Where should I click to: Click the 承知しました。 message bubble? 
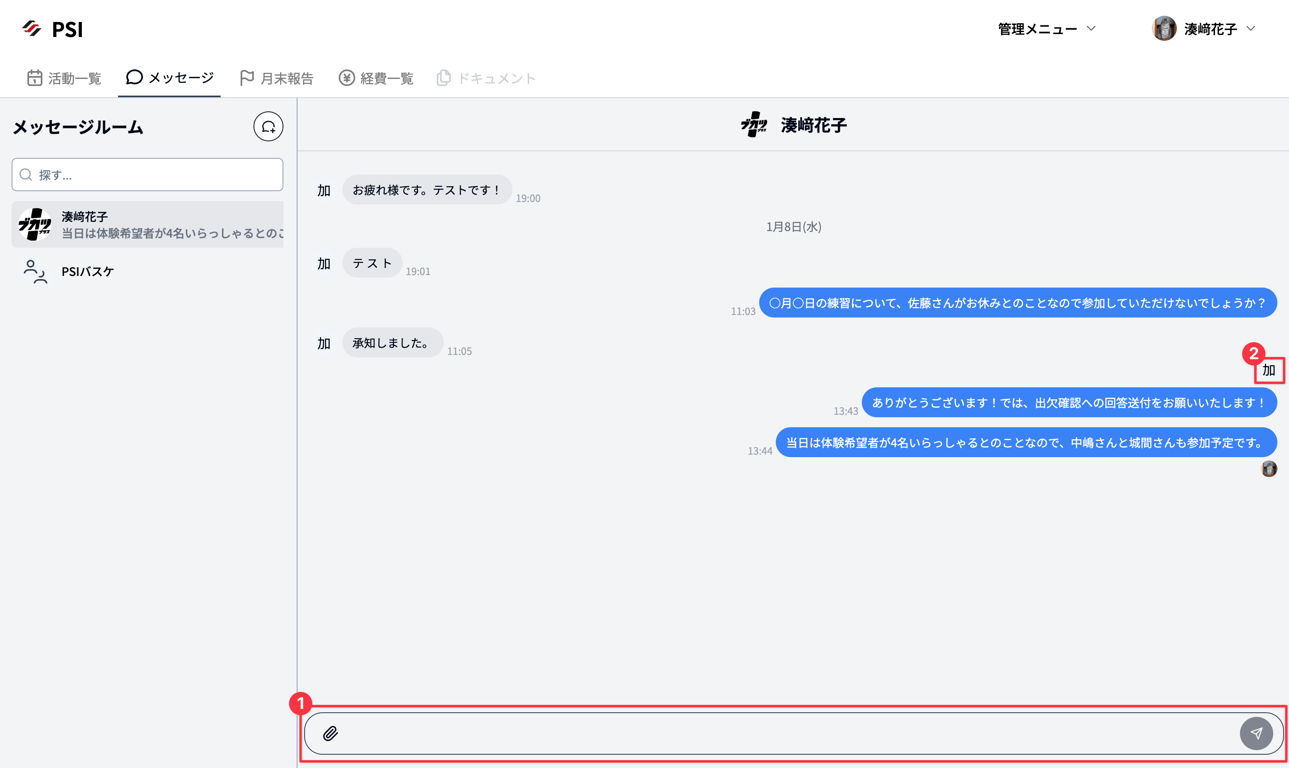pos(392,343)
